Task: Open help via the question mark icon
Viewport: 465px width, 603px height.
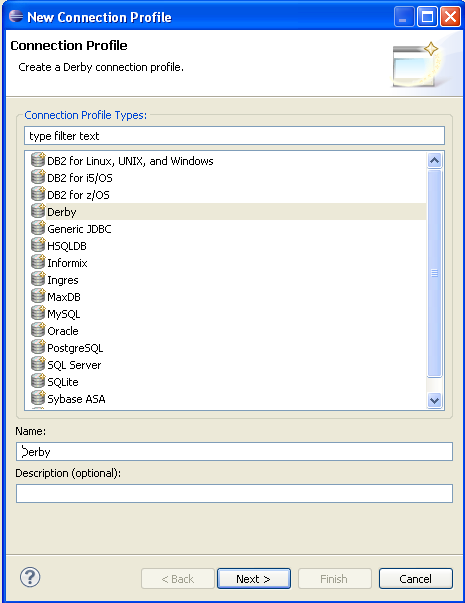Action: tap(30, 577)
